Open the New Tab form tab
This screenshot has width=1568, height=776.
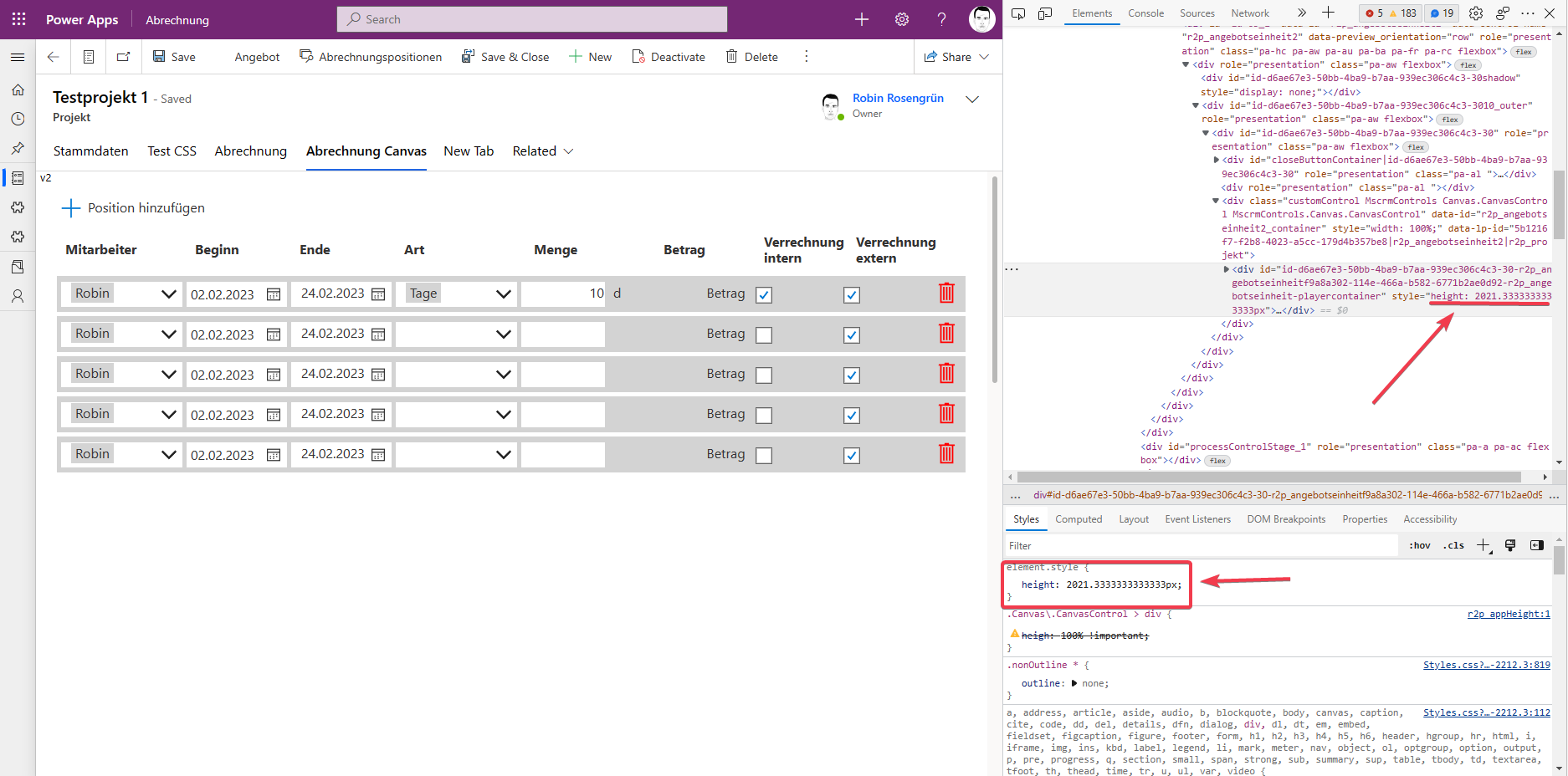[x=469, y=151]
